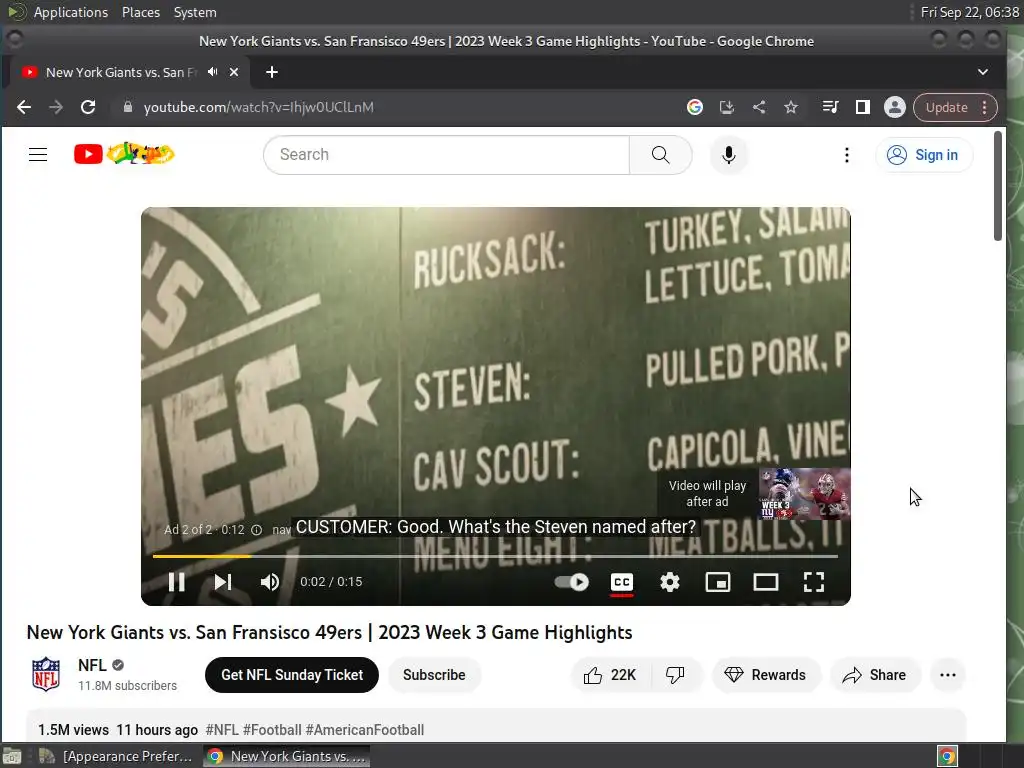Image resolution: width=1024 pixels, height=768 pixels.
Task: Select New York Giants taskbar item
Action: tap(287, 756)
